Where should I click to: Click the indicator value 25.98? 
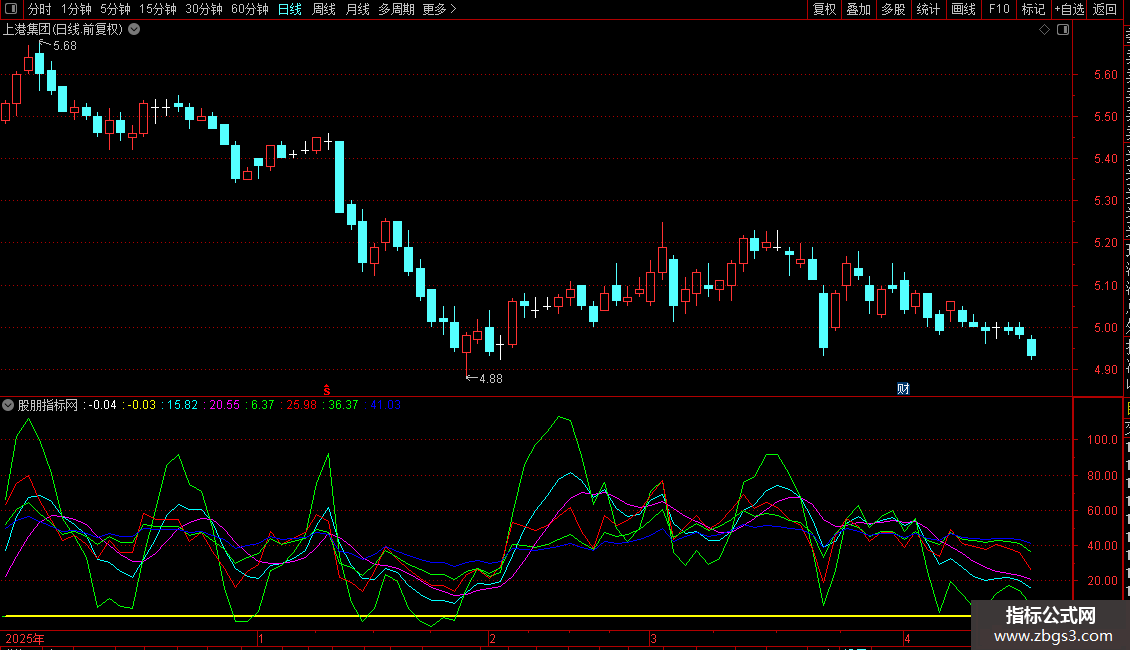coord(301,405)
